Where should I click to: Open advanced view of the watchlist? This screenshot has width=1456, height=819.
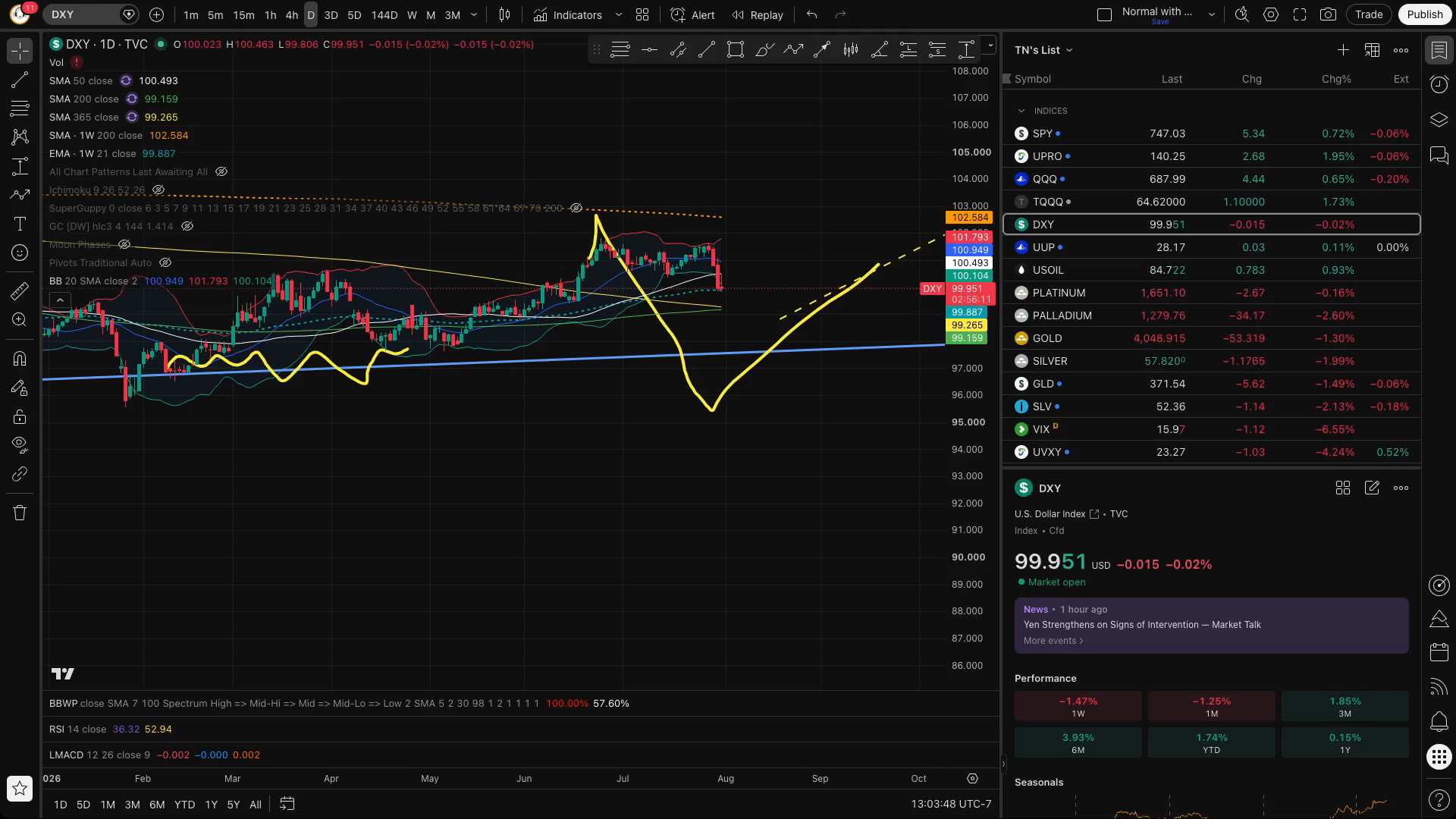[x=1372, y=50]
